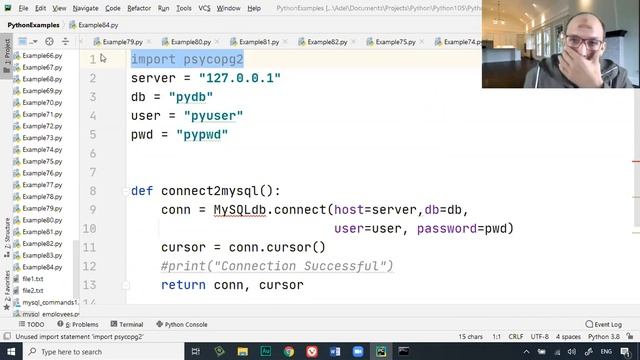Change the UTF-8 file encoding
640x360 pixels.
pyautogui.click(x=540, y=336)
